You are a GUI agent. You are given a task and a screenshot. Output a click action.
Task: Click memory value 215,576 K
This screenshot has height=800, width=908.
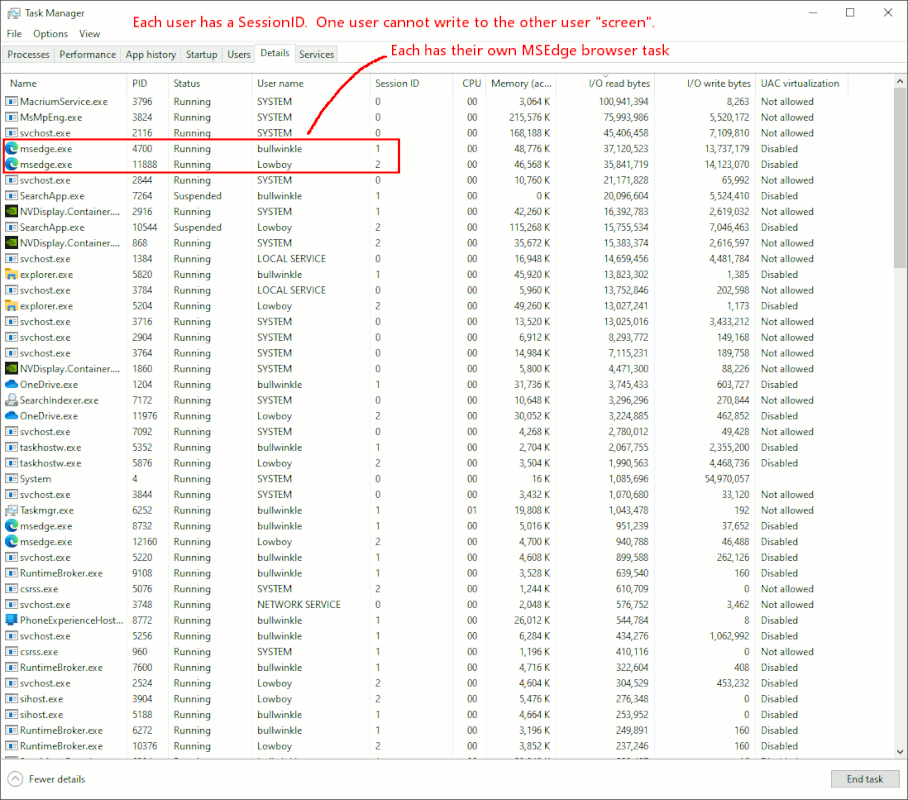tap(529, 117)
